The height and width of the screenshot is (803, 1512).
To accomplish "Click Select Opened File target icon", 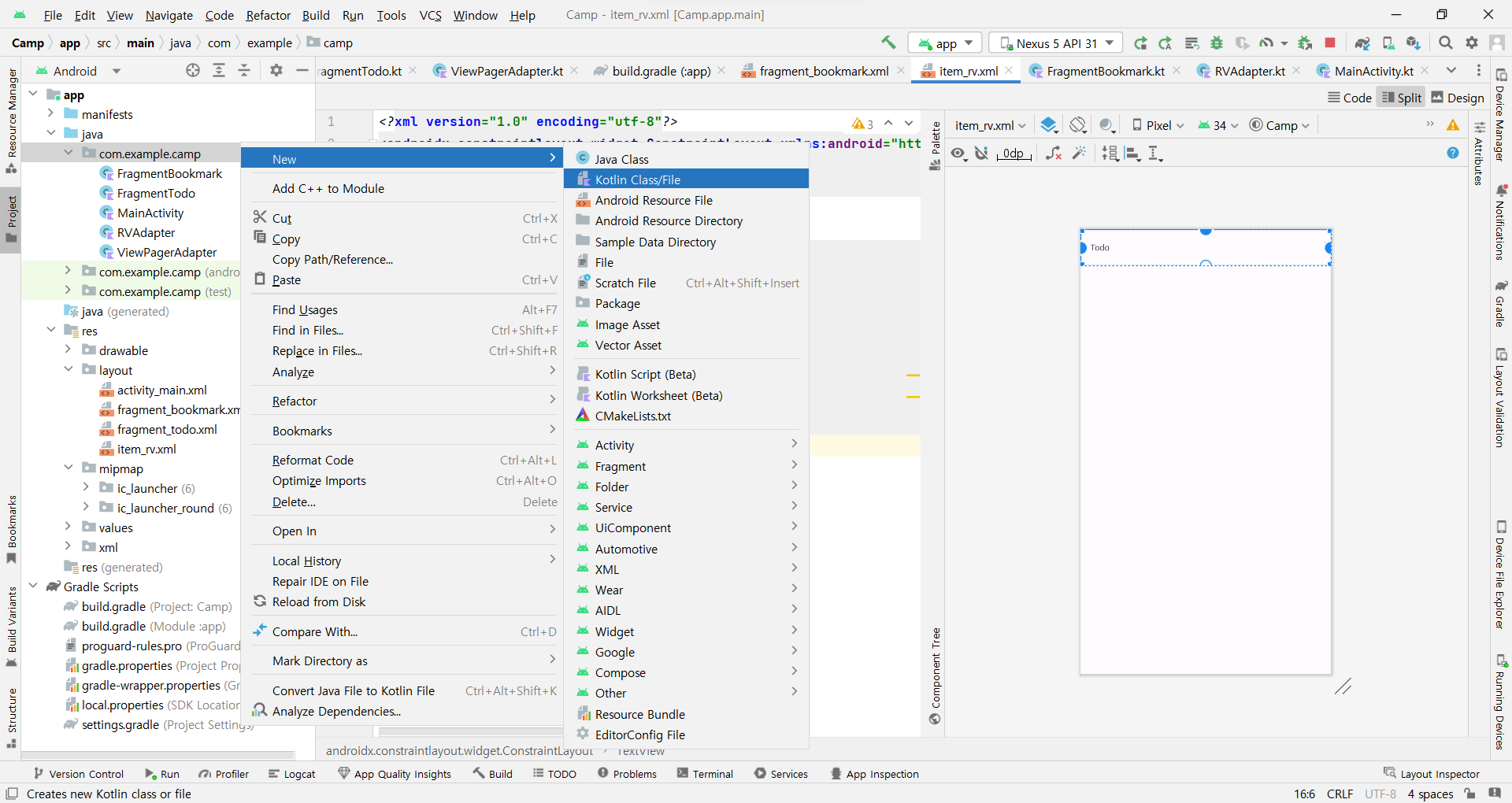I will [x=193, y=71].
